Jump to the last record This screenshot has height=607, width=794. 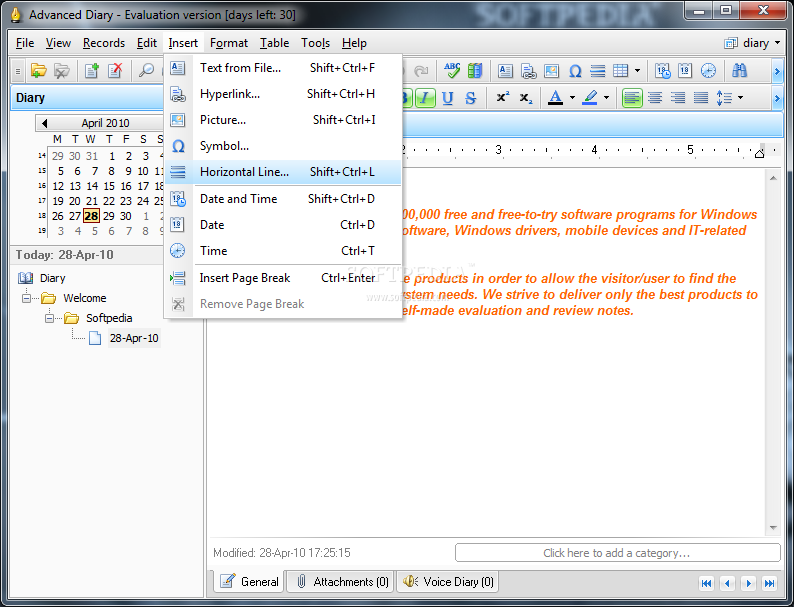point(769,583)
